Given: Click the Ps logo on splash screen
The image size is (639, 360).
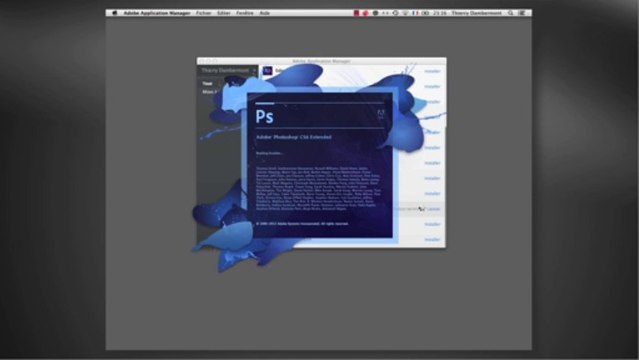Looking at the screenshot, I should pos(264,117).
